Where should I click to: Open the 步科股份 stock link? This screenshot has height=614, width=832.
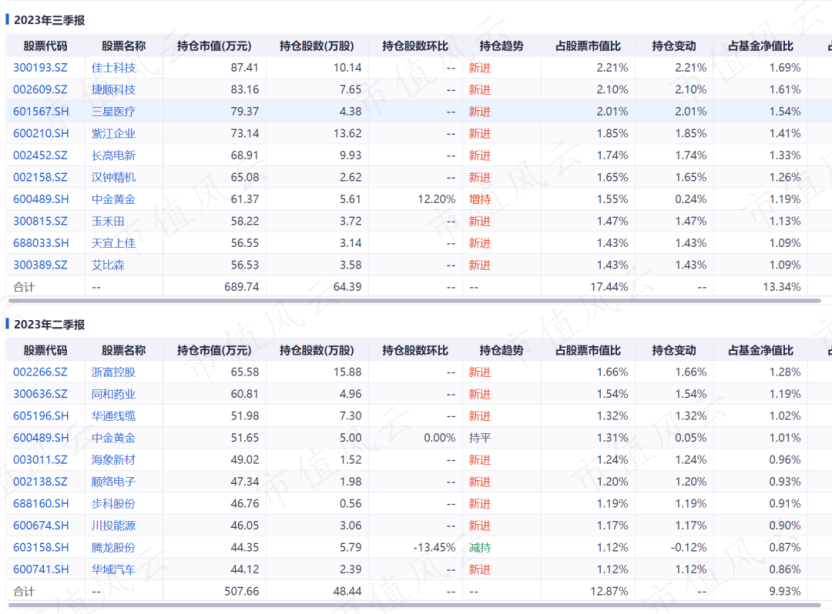[x=114, y=504]
